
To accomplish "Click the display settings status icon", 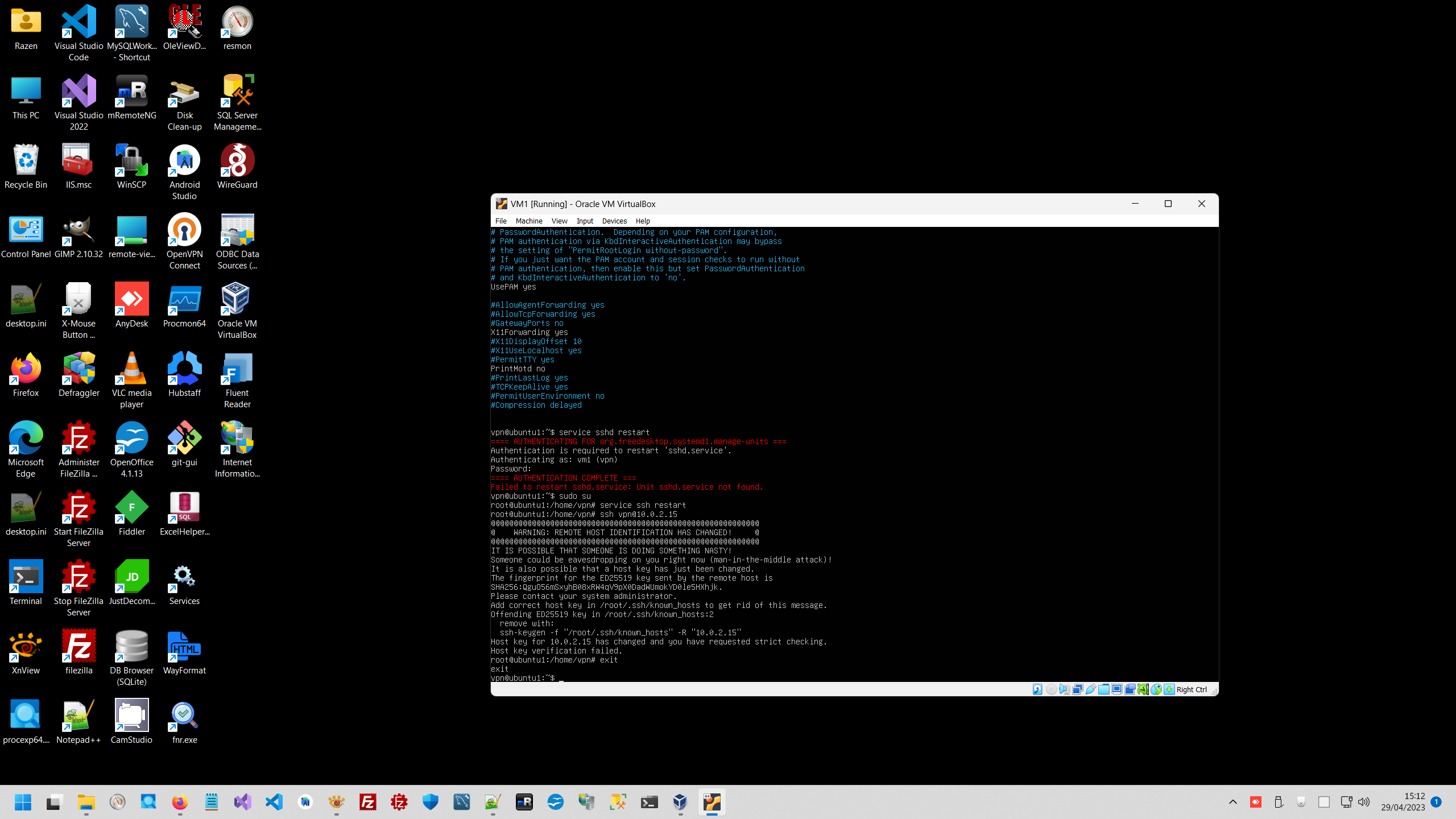I will tap(1117, 689).
